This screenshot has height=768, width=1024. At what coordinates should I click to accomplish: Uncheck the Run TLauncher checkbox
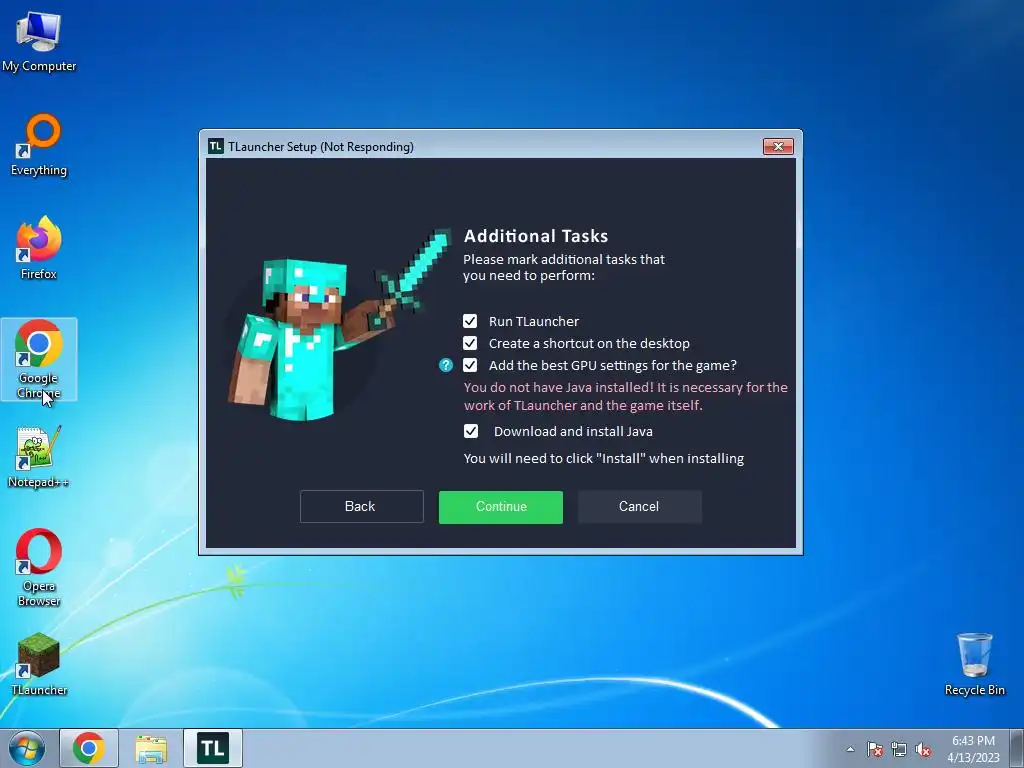tap(470, 321)
